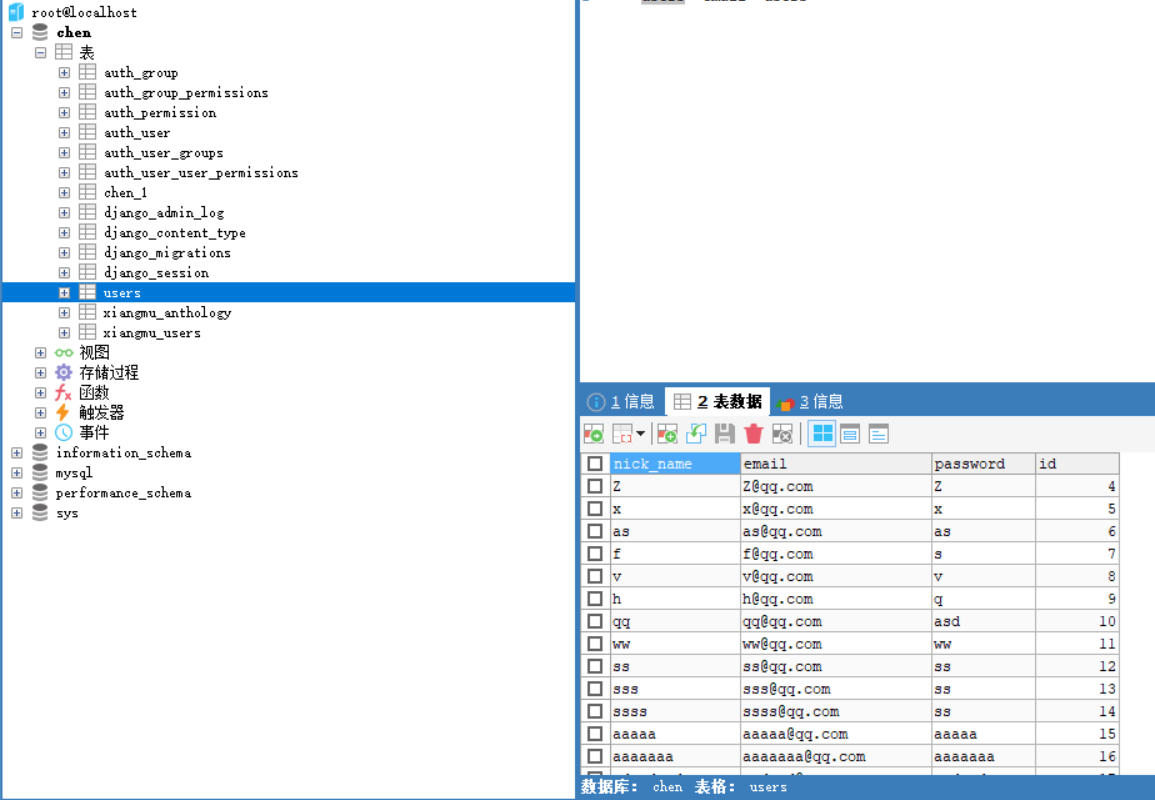Check the row with email as@qq.com
This screenshot has height=800, width=1155.
(x=595, y=531)
